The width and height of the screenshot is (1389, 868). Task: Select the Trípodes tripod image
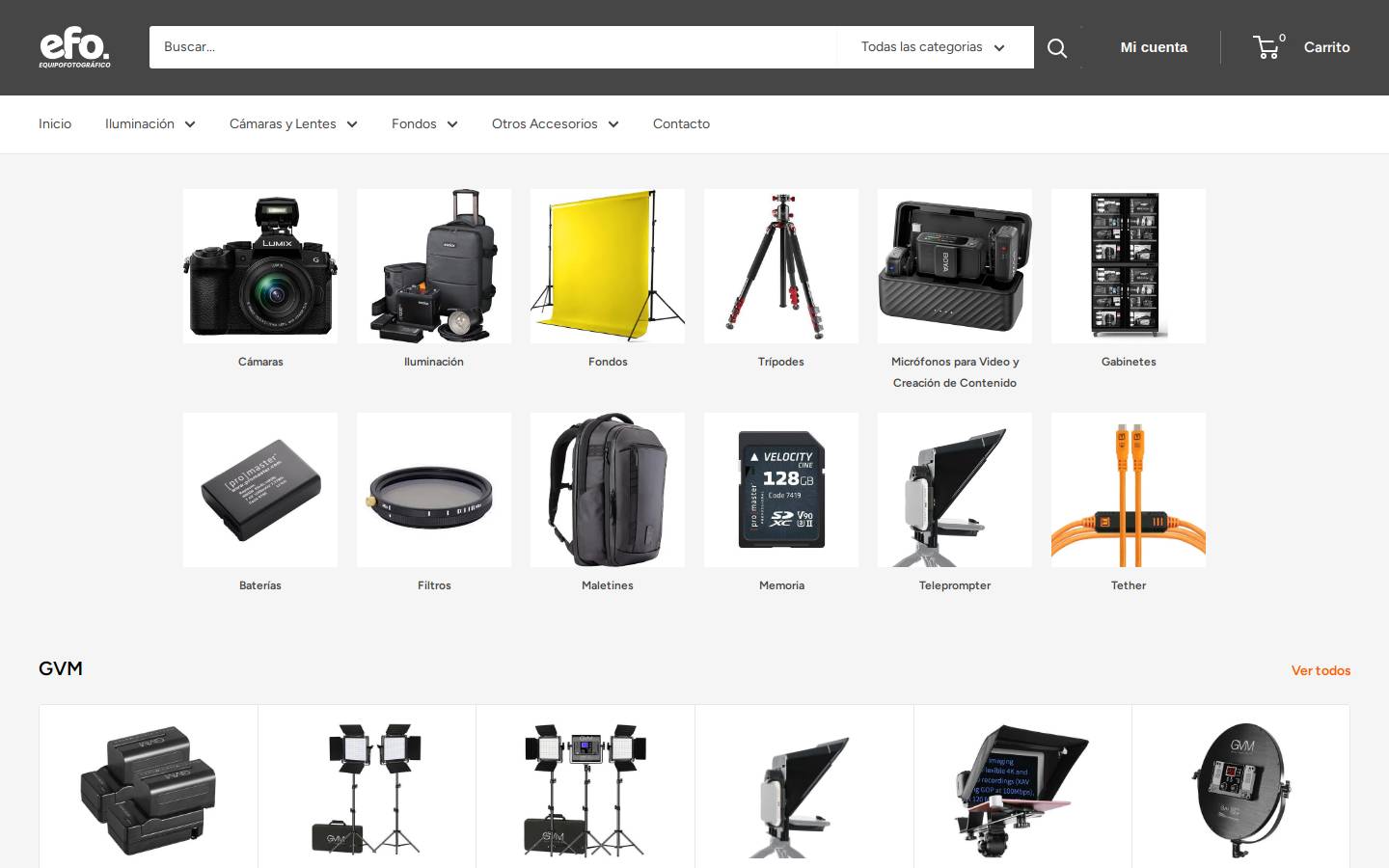point(781,266)
